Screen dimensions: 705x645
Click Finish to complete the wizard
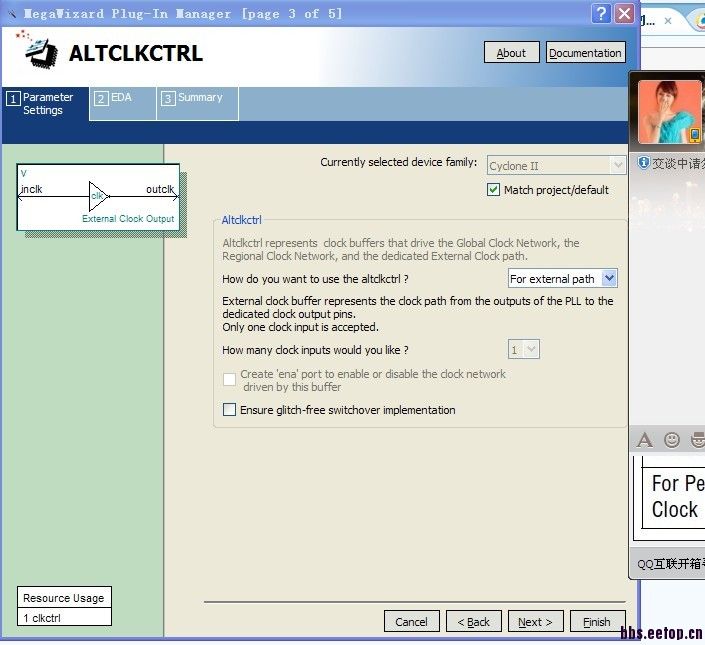point(598,622)
